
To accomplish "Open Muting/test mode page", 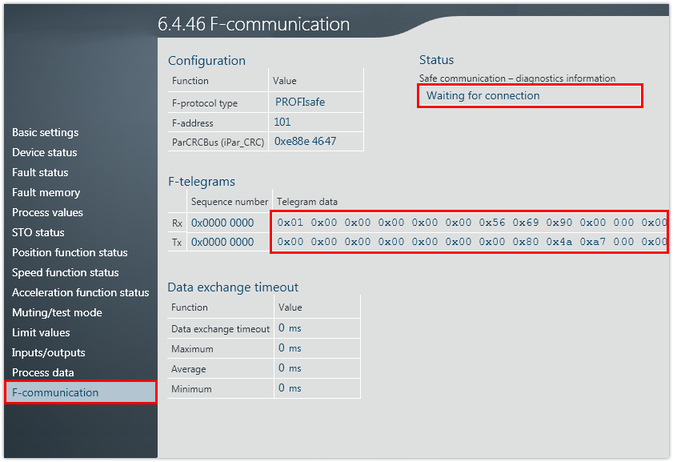I will coord(57,312).
